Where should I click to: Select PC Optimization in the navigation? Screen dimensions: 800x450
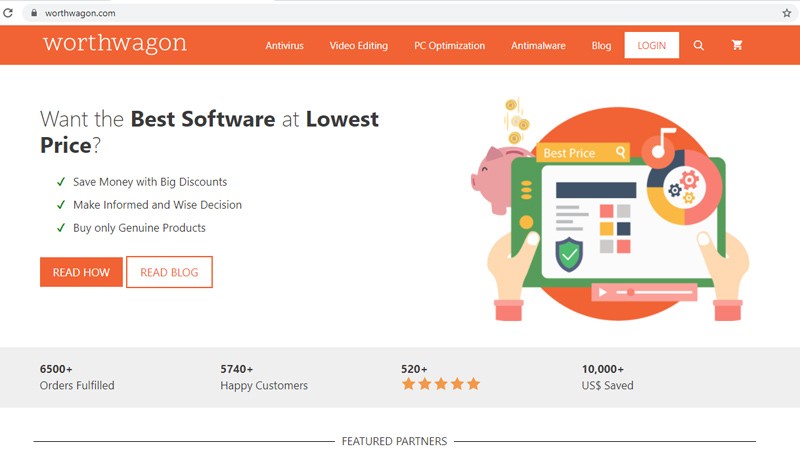(449, 46)
